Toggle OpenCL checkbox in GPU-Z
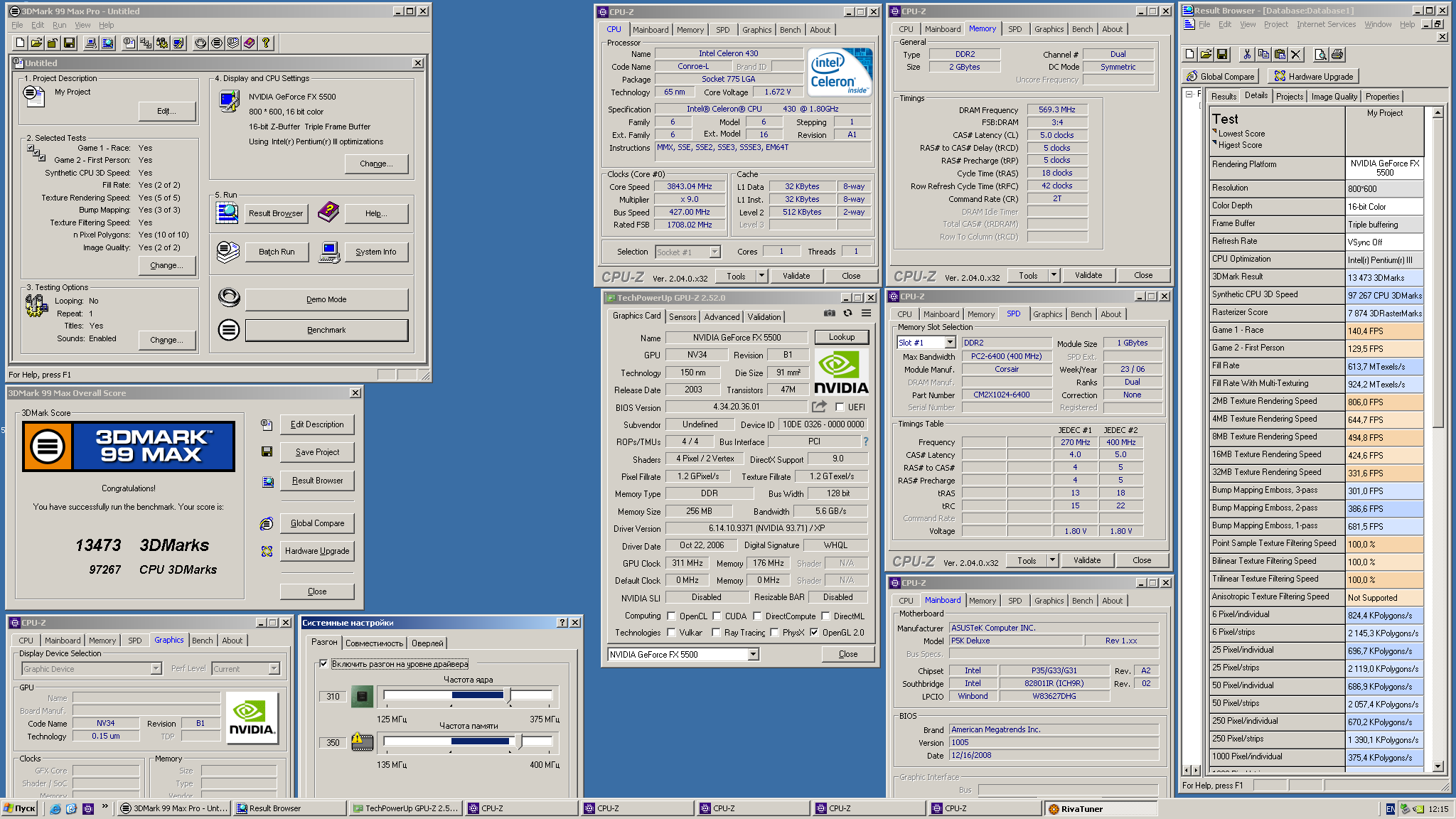1456x819 pixels. click(x=671, y=616)
